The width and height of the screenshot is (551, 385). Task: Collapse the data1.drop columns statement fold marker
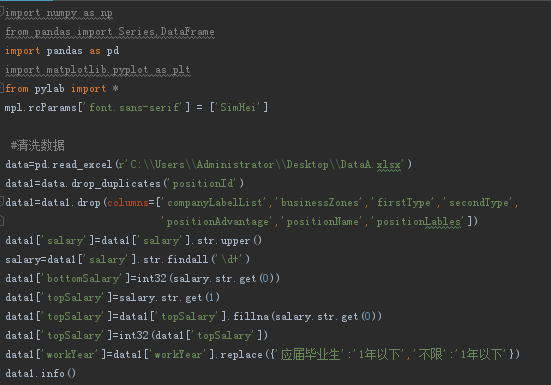(x=2, y=202)
